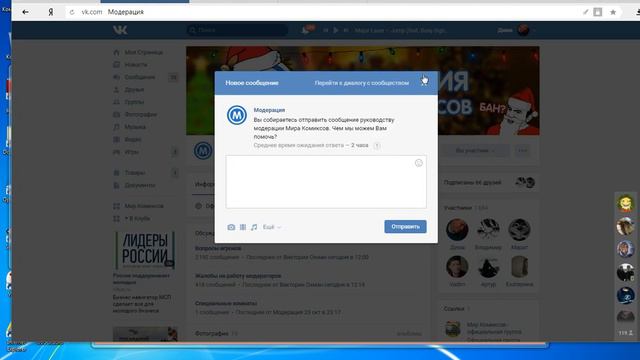The height and width of the screenshot is (360, 640).
Task: Open Документы in left menu
Action: click(140, 185)
